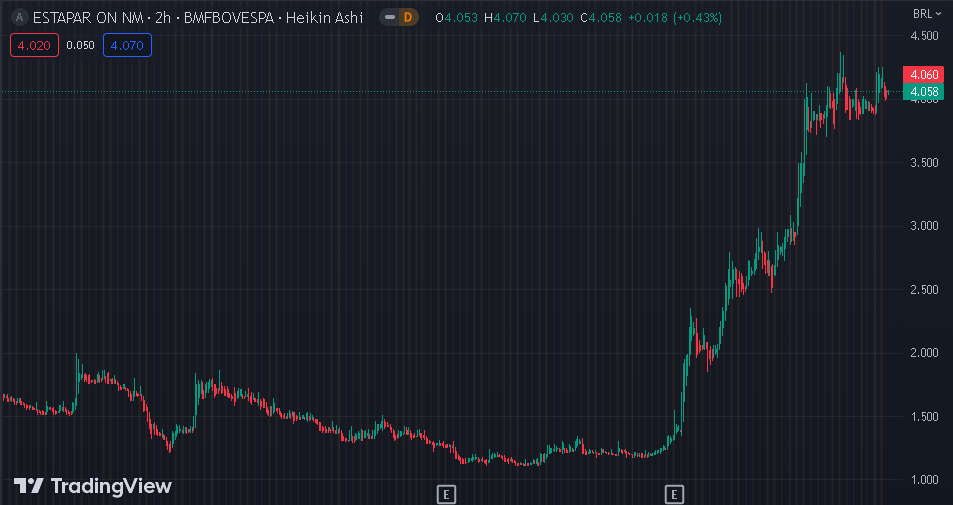This screenshot has width=953, height=505.
Task: Click the open value O4.053
Action: [456, 18]
